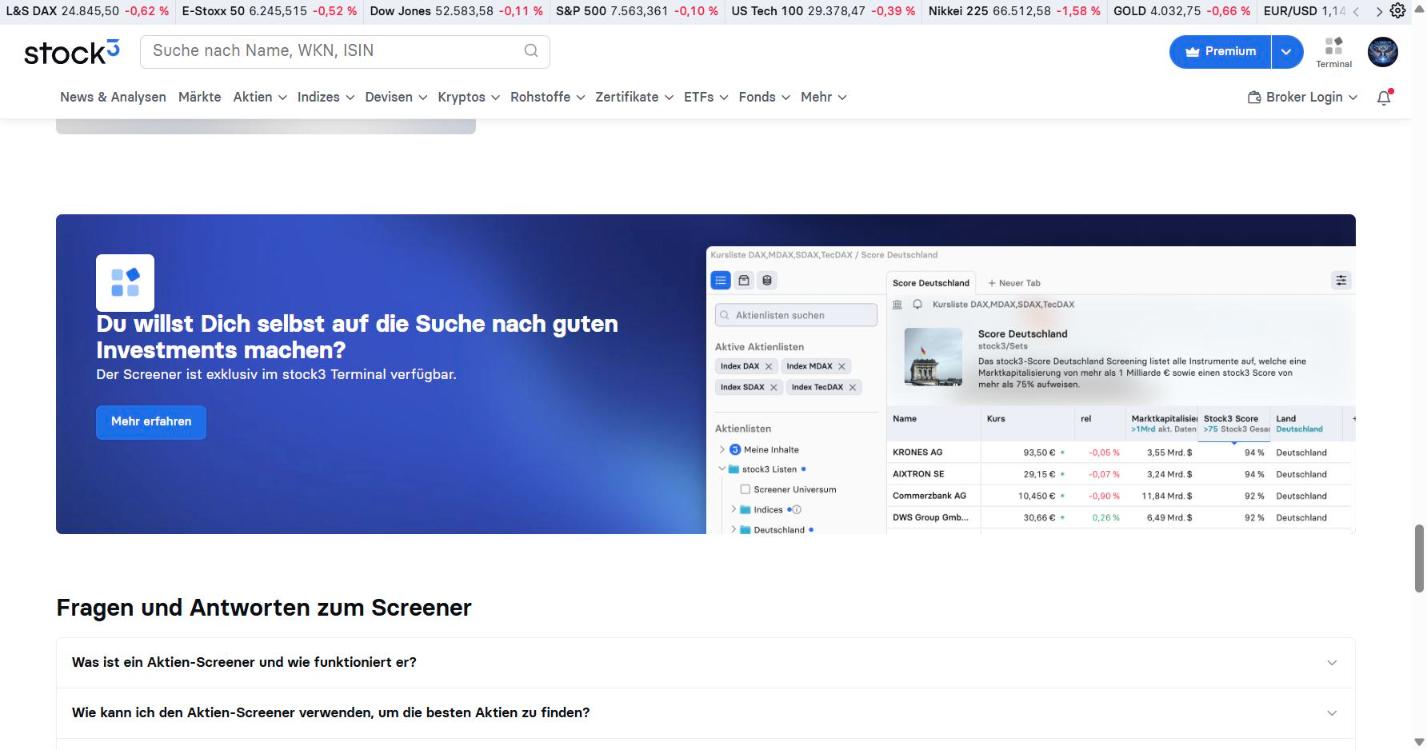Expand 'Wie kann ich den Aktien-Screener verwenden' question
Image resolution: width=1427 pixels, height=750 pixels.
(x=706, y=713)
